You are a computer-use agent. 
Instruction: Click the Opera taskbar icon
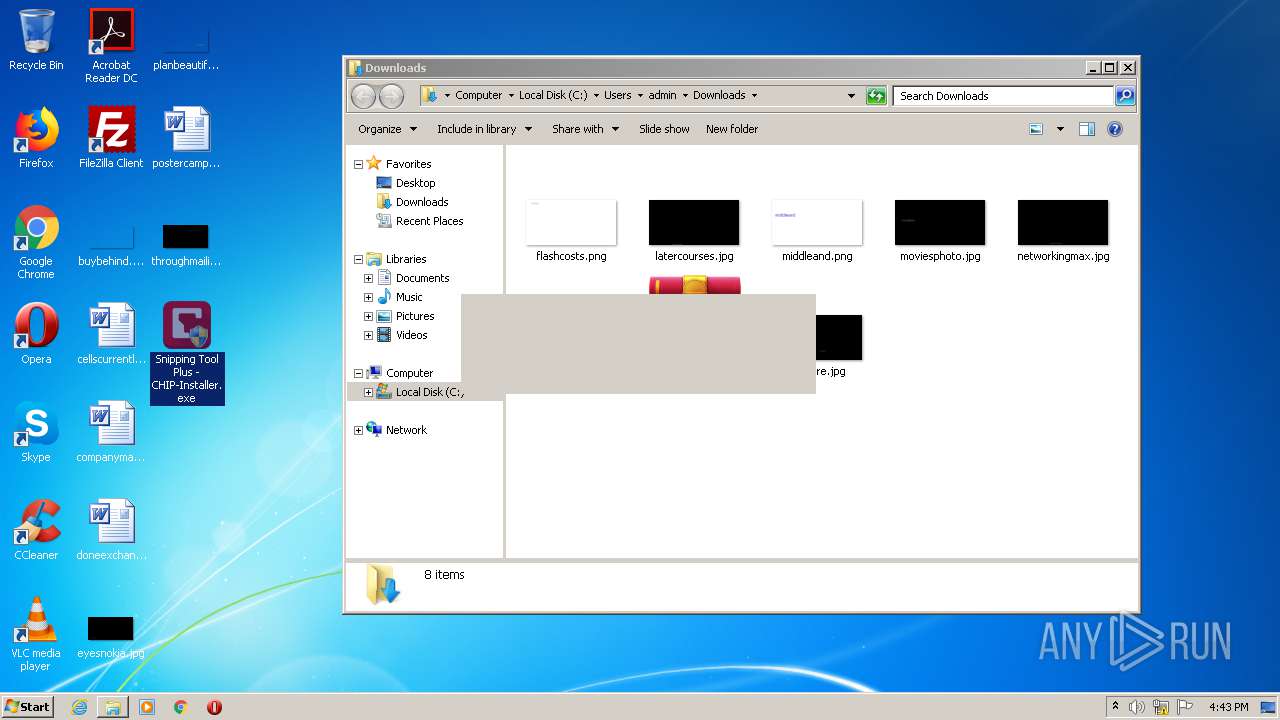[x=214, y=707]
